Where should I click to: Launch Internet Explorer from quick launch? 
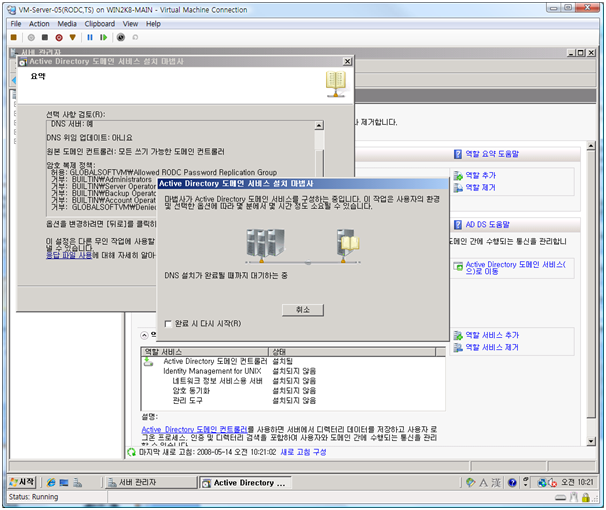click(51, 483)
